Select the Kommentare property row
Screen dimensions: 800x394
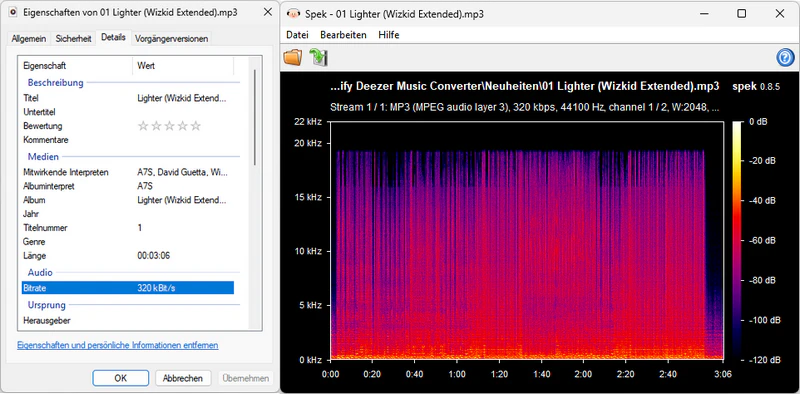point(128,140)
